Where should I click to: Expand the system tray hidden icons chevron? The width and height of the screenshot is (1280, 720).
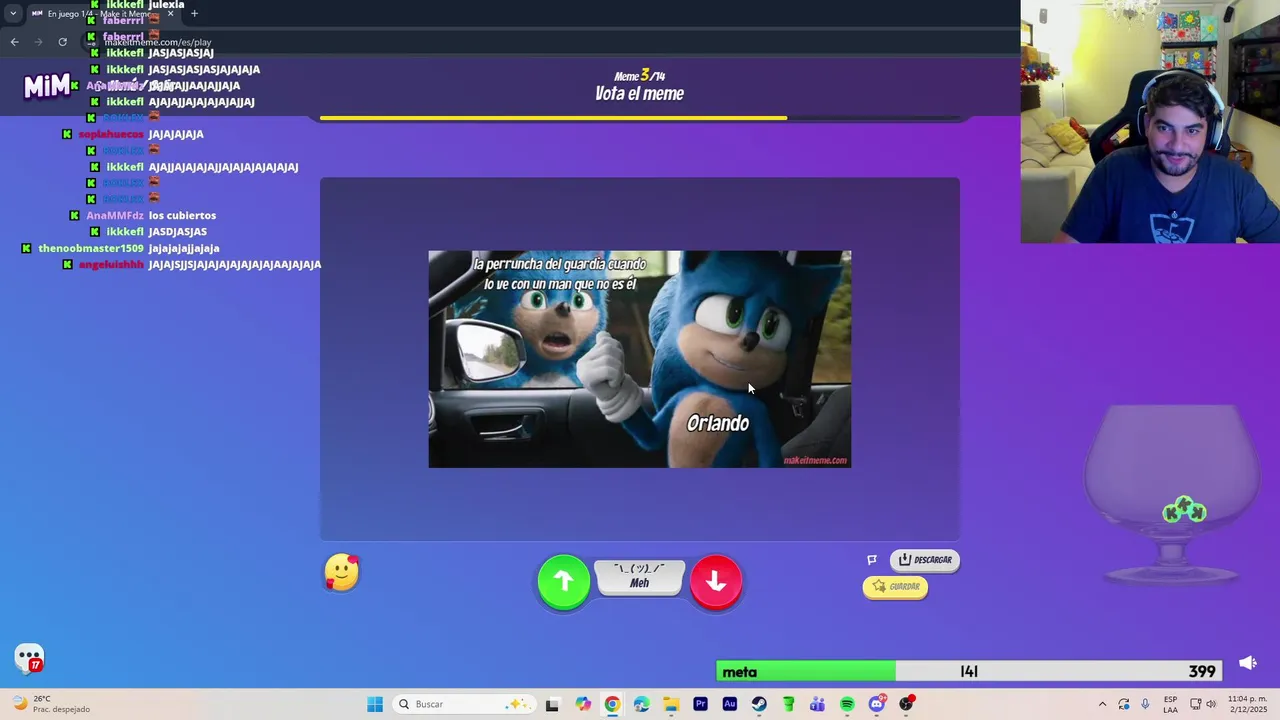[x=1102, y=704]
